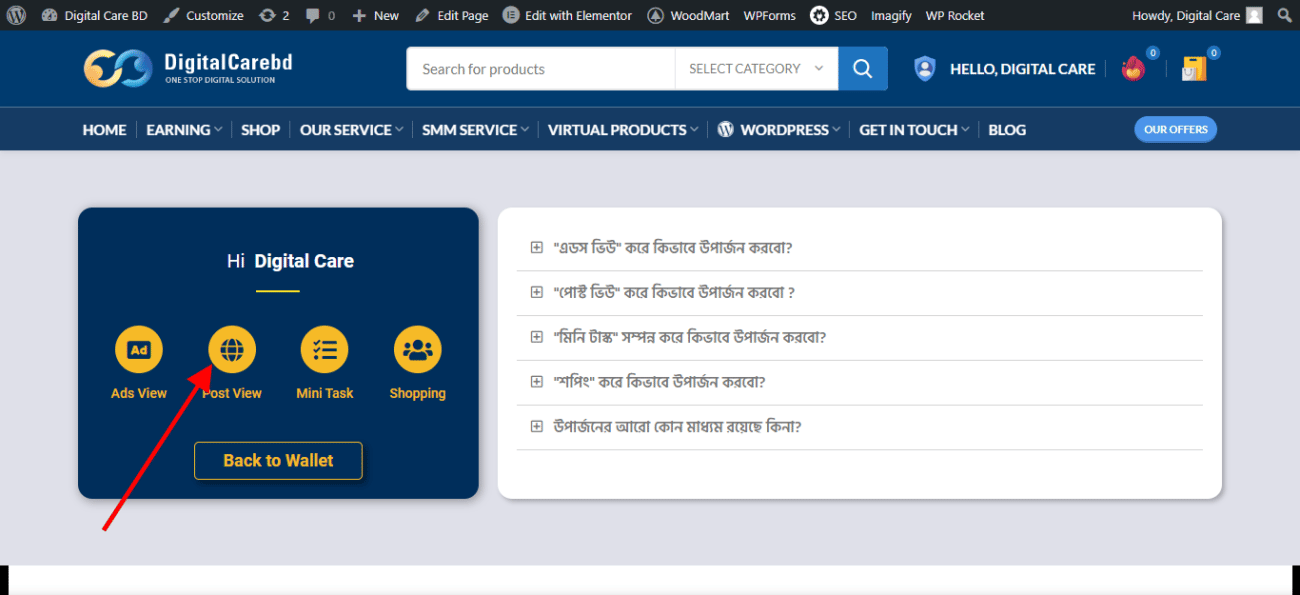The image size is (1300, 595).
Task: Select the Shopping people icon
Action: tap(418, 350)
